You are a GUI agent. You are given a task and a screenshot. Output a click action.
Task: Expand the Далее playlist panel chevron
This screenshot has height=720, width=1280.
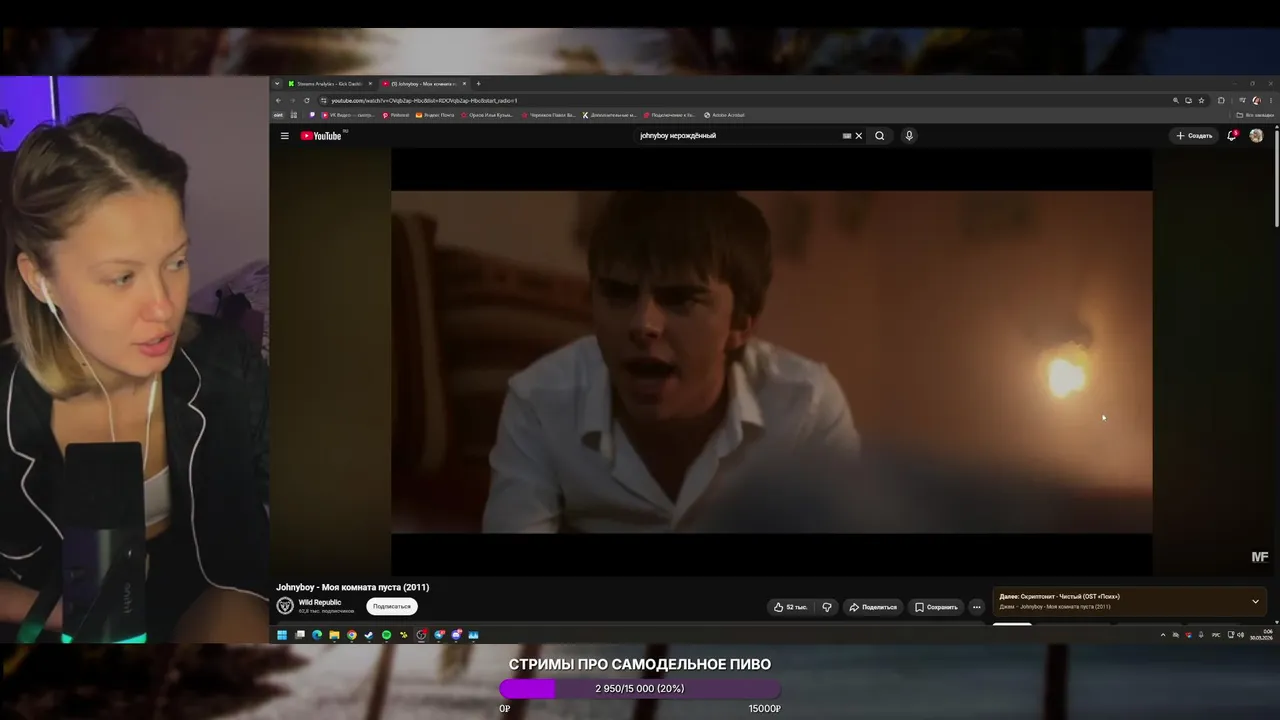1255,602
